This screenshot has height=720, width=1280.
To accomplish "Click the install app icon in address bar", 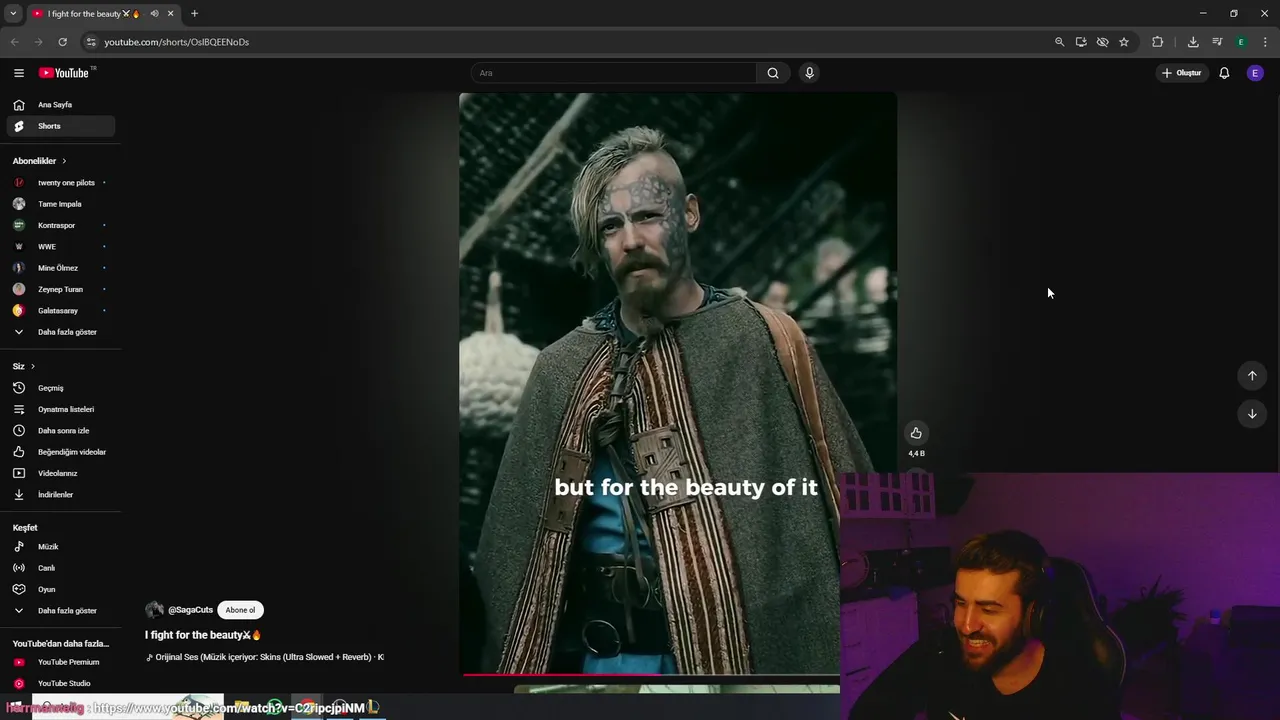I will tap(1081, 42).
